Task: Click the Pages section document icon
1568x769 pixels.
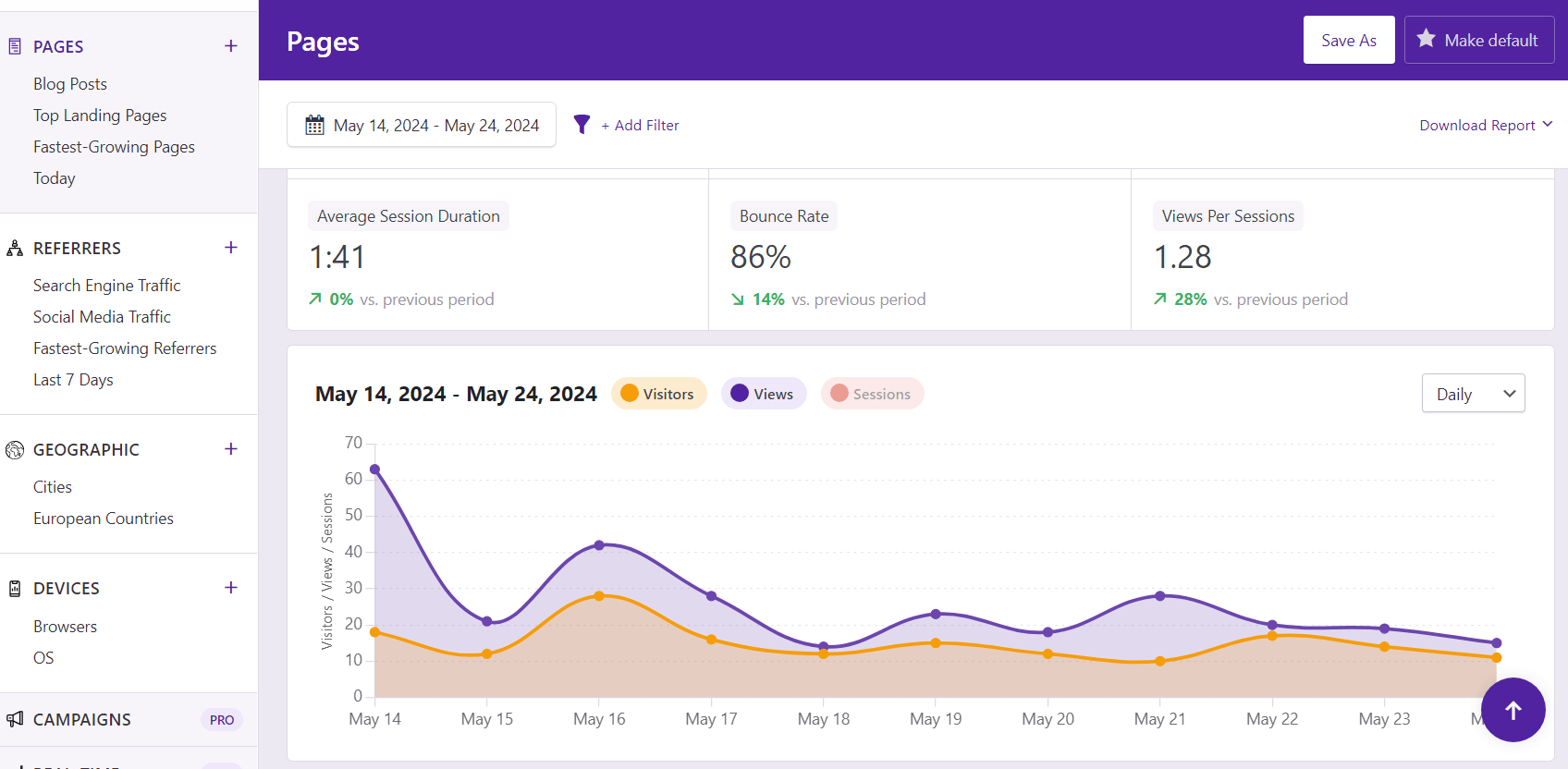Action: point(15,46)
